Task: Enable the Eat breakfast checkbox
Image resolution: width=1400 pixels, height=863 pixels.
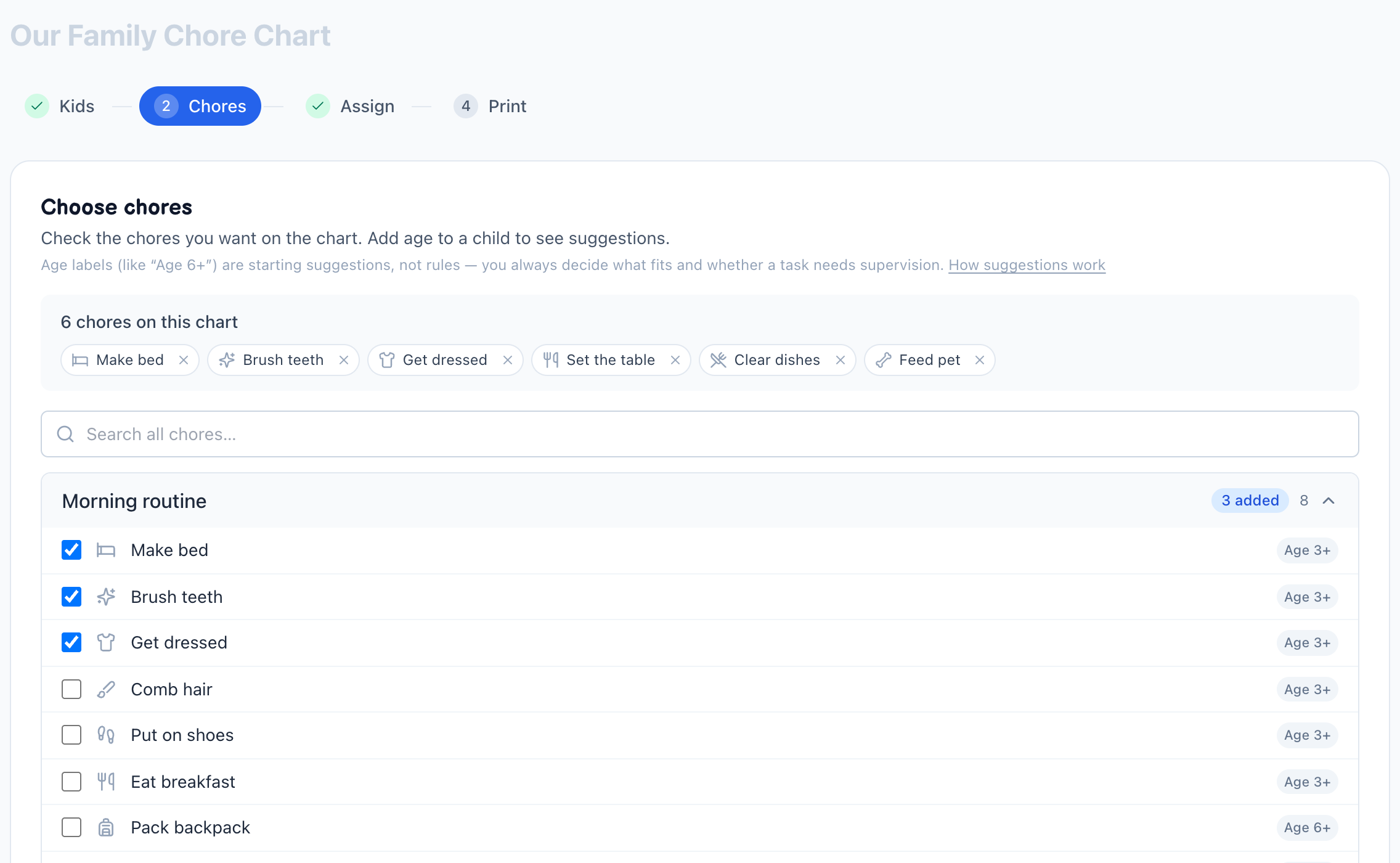Action: 71,782
